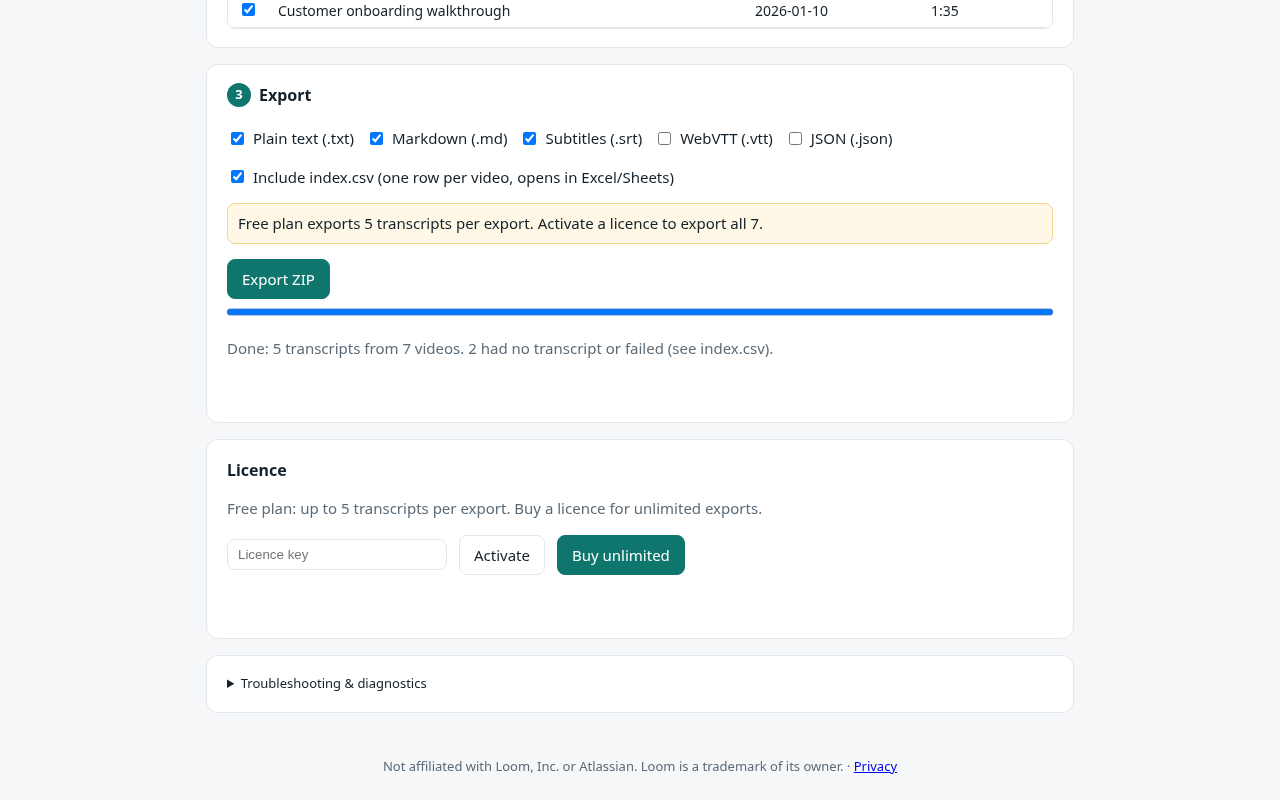Click the 2026-01-10 date cell
The width and height of the screenshot is (1280, 800).
pos(791,11)
